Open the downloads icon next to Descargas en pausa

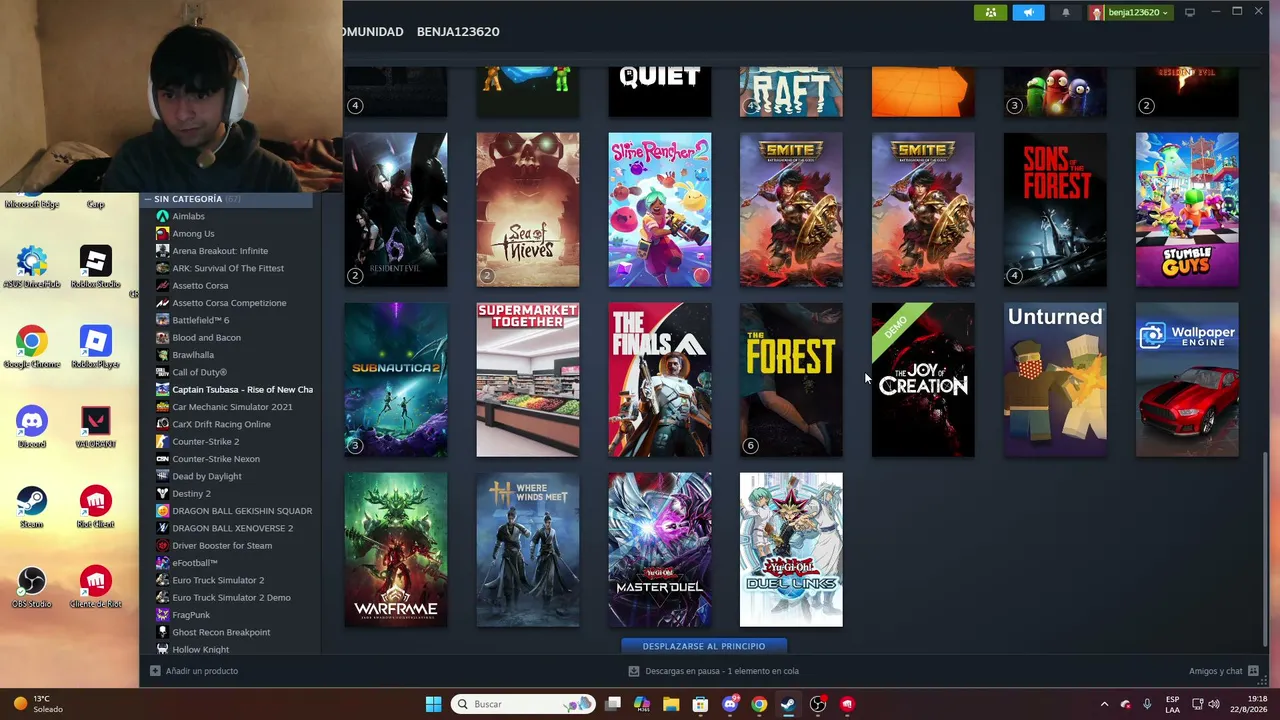click(633, 671)
